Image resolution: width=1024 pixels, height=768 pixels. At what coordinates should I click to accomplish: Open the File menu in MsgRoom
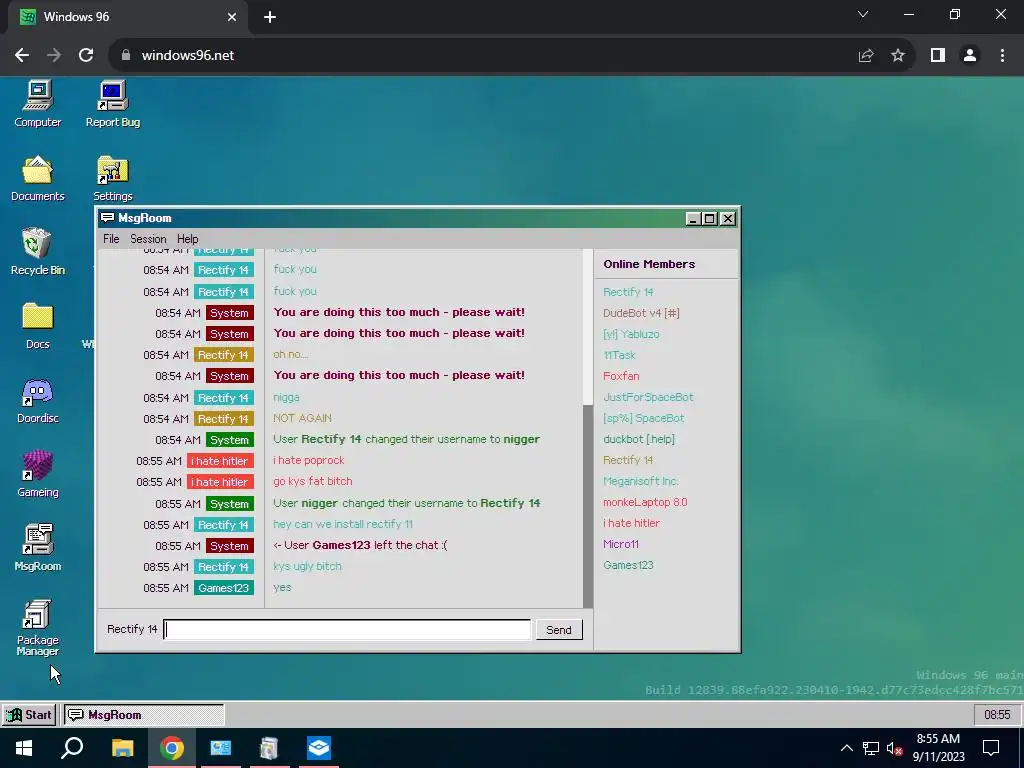coord(111,239)
